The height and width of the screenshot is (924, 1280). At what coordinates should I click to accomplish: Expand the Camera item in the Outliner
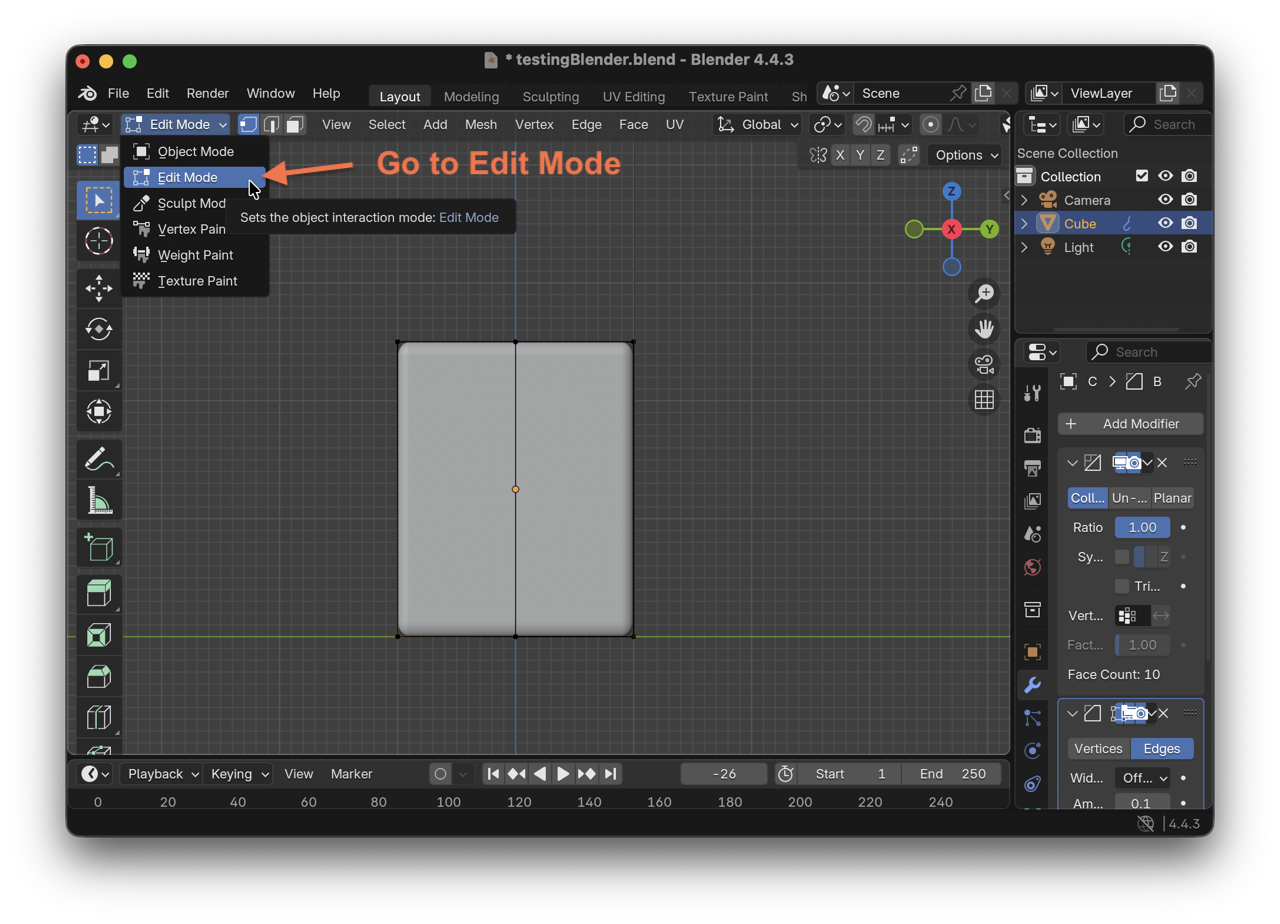pos(1022,200)
